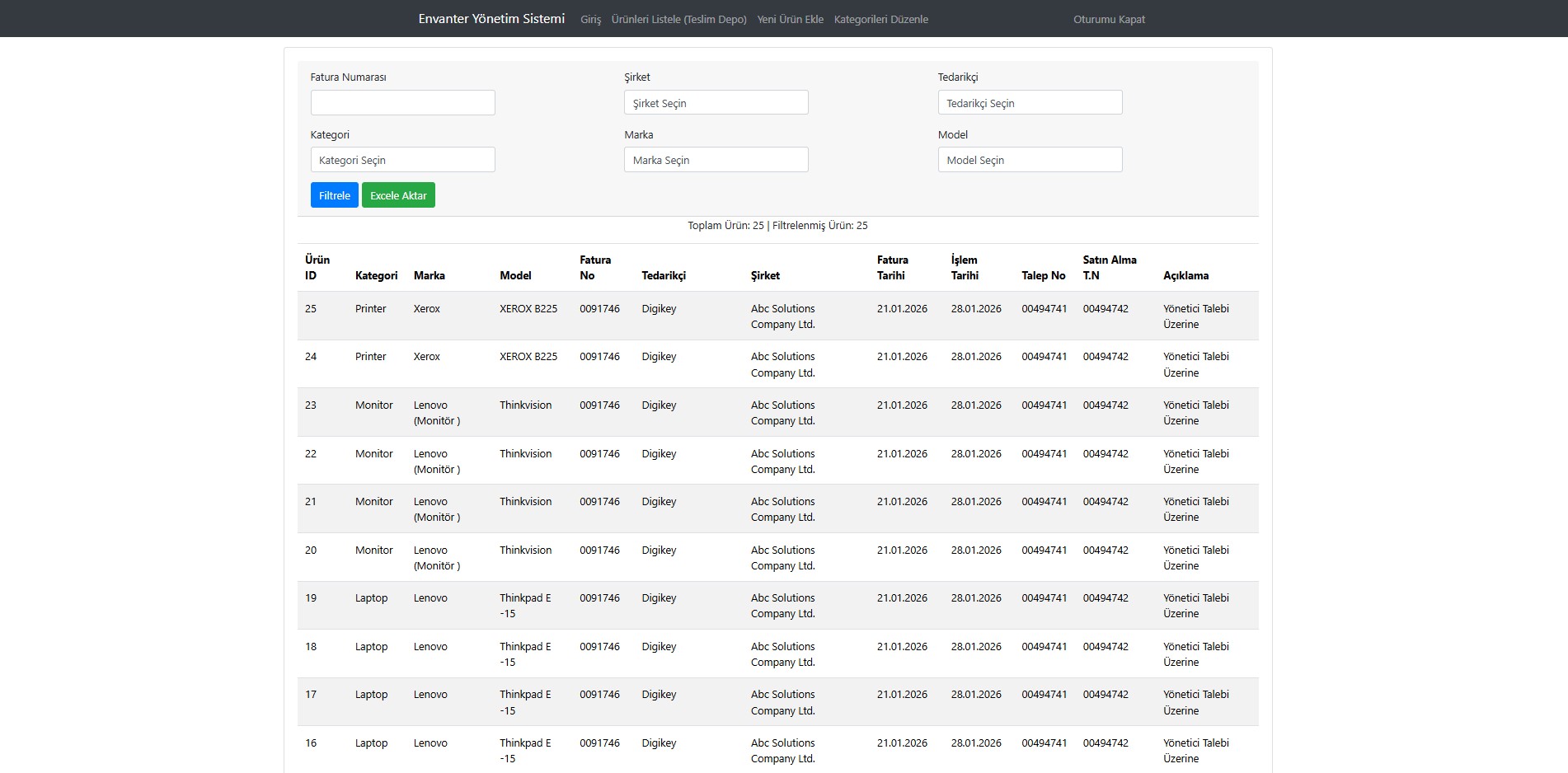1568x773 pixels.
Task: Open the Şirket Seçin dropdown
Action: (x=716, y=103)
